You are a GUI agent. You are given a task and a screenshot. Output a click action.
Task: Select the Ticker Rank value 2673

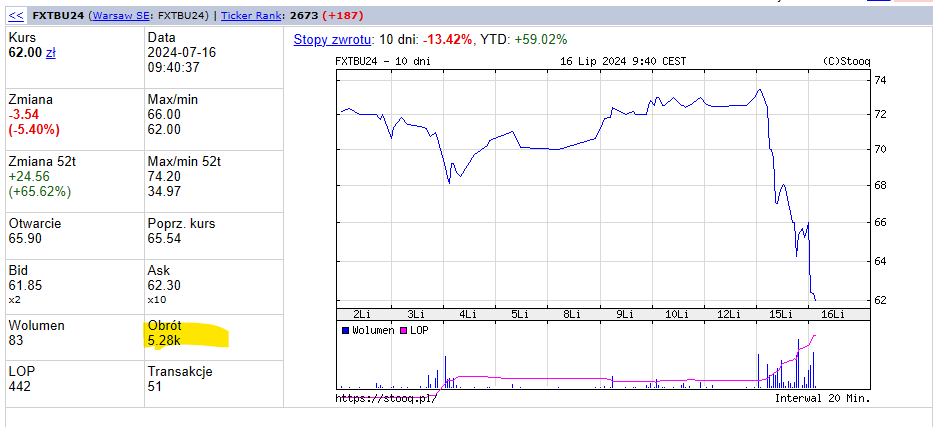point(305,16)
